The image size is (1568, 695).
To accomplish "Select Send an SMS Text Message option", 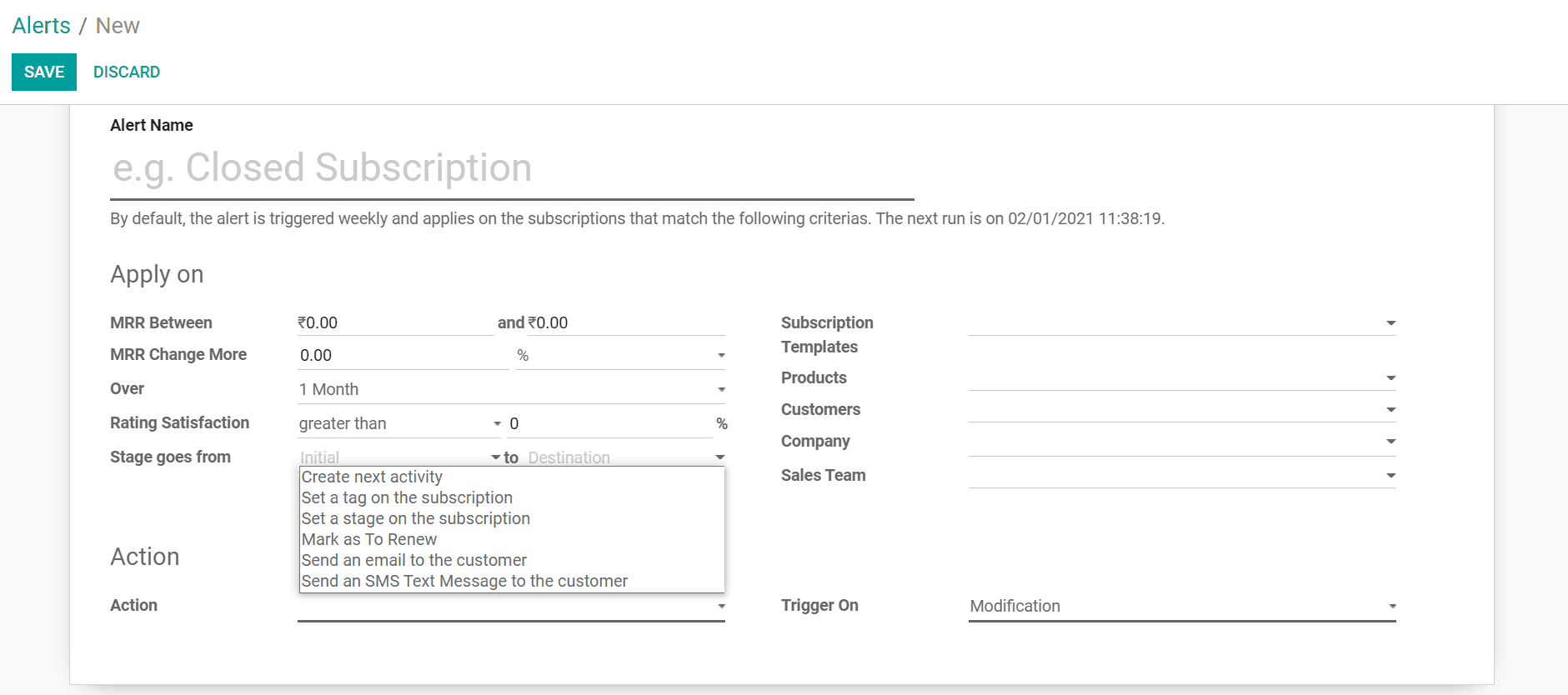I will pos(511,581).
